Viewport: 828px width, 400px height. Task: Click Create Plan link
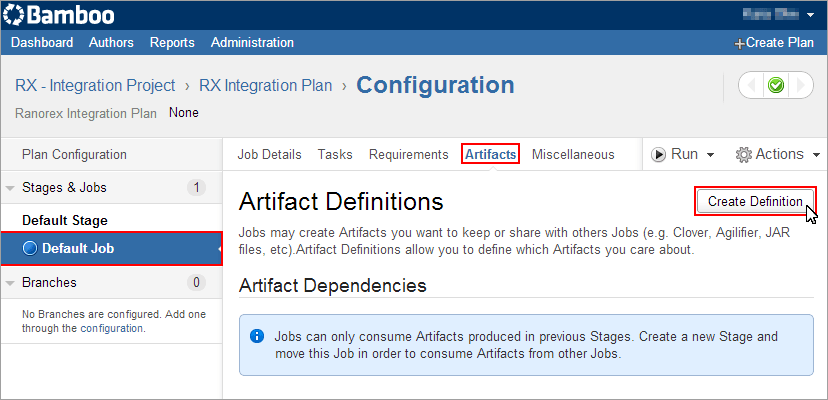click(x=774, y=43)
